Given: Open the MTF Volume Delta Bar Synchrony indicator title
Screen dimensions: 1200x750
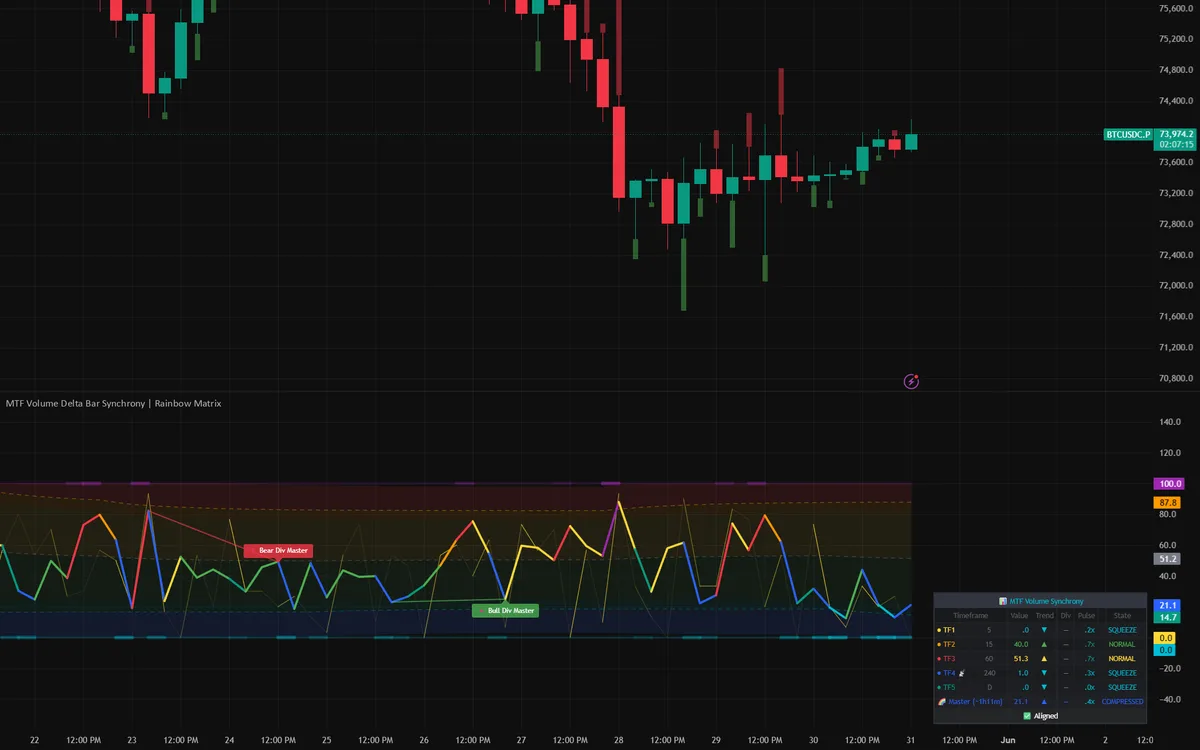Looking at the screenshot, I should 113,404.
